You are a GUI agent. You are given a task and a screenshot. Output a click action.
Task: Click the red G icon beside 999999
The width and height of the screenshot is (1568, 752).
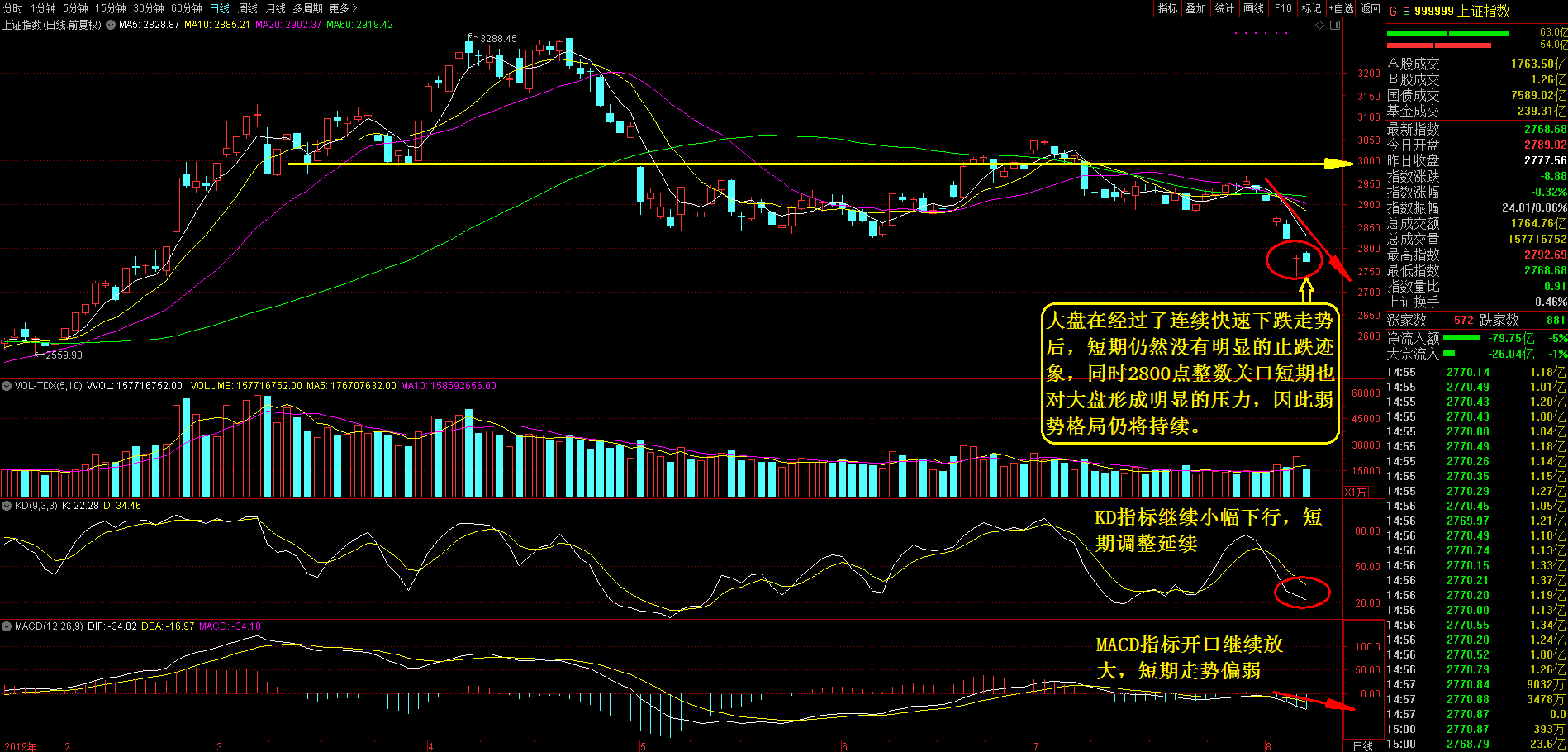[x=1392, y=11]
